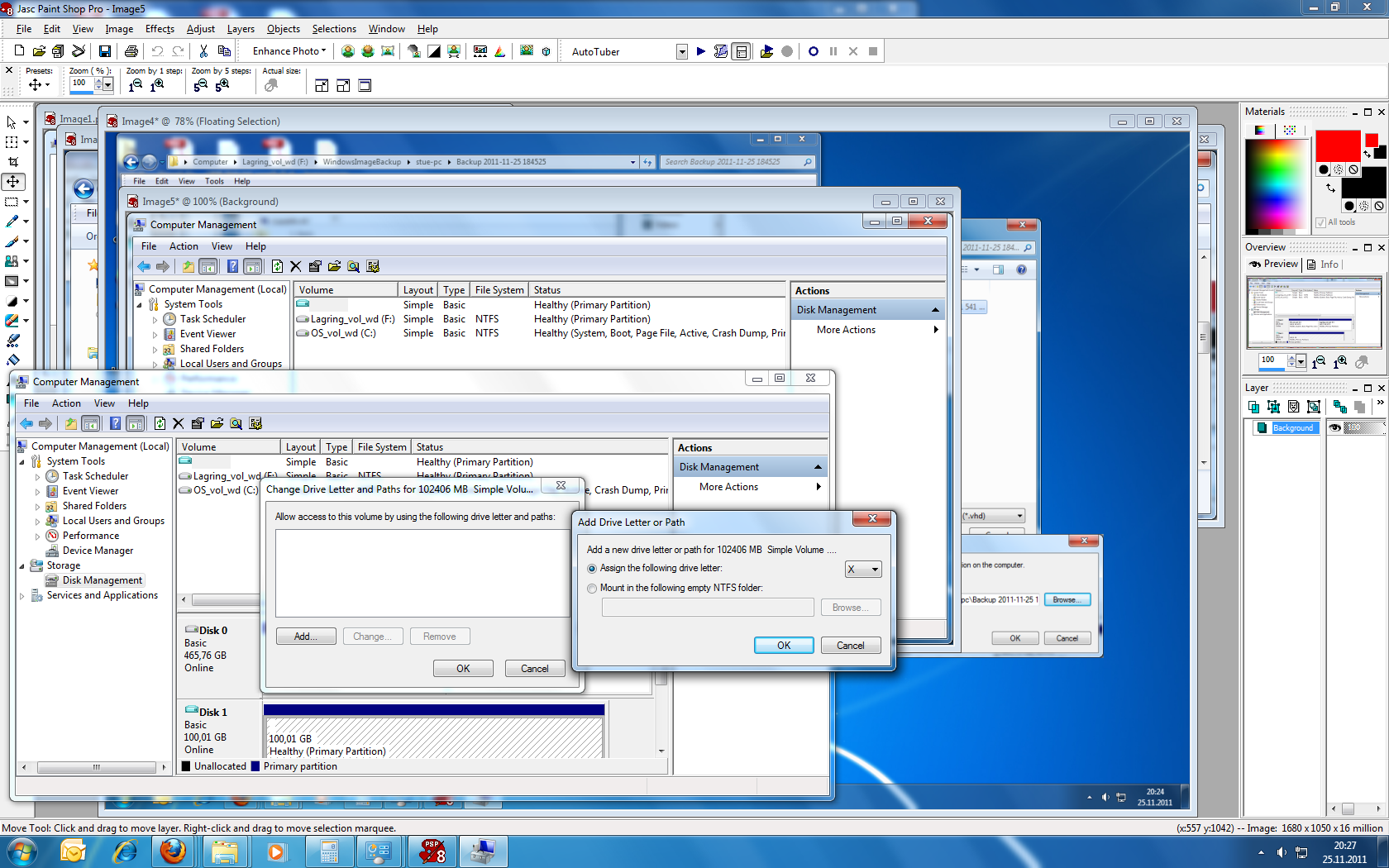Click Cancel in Change Drive Letter and Paths dialog
The height and width of the screenshot is (868, 1389).
click(534, 669)
